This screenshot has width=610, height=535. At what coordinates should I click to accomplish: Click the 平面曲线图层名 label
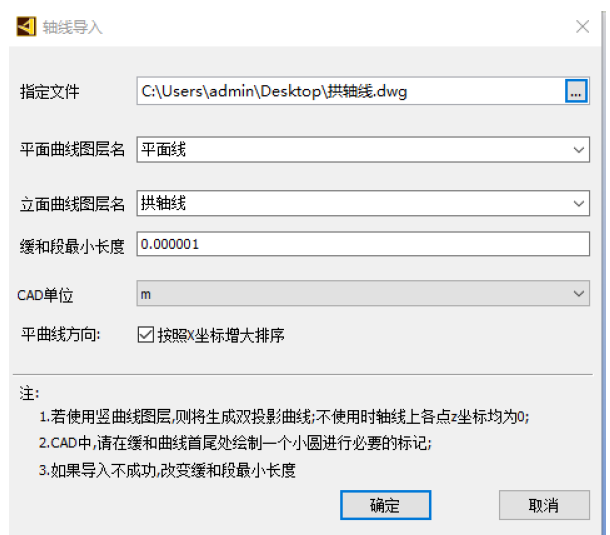73,150
